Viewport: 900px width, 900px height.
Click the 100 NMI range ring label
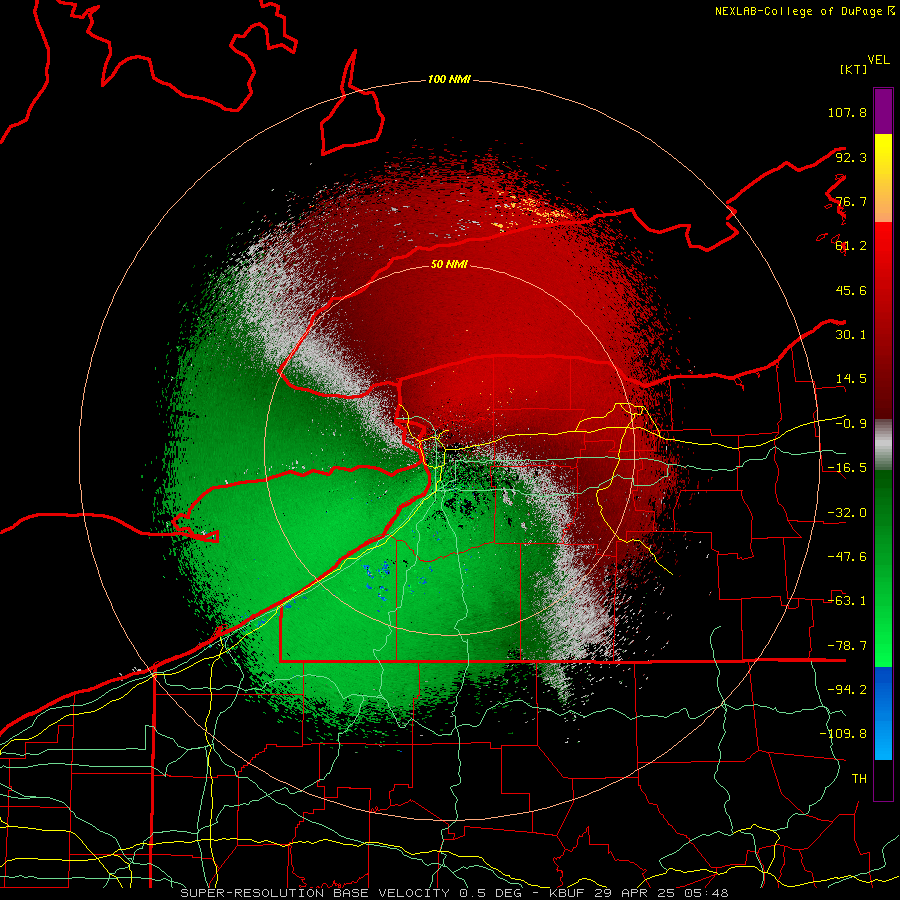click(449, 79)
